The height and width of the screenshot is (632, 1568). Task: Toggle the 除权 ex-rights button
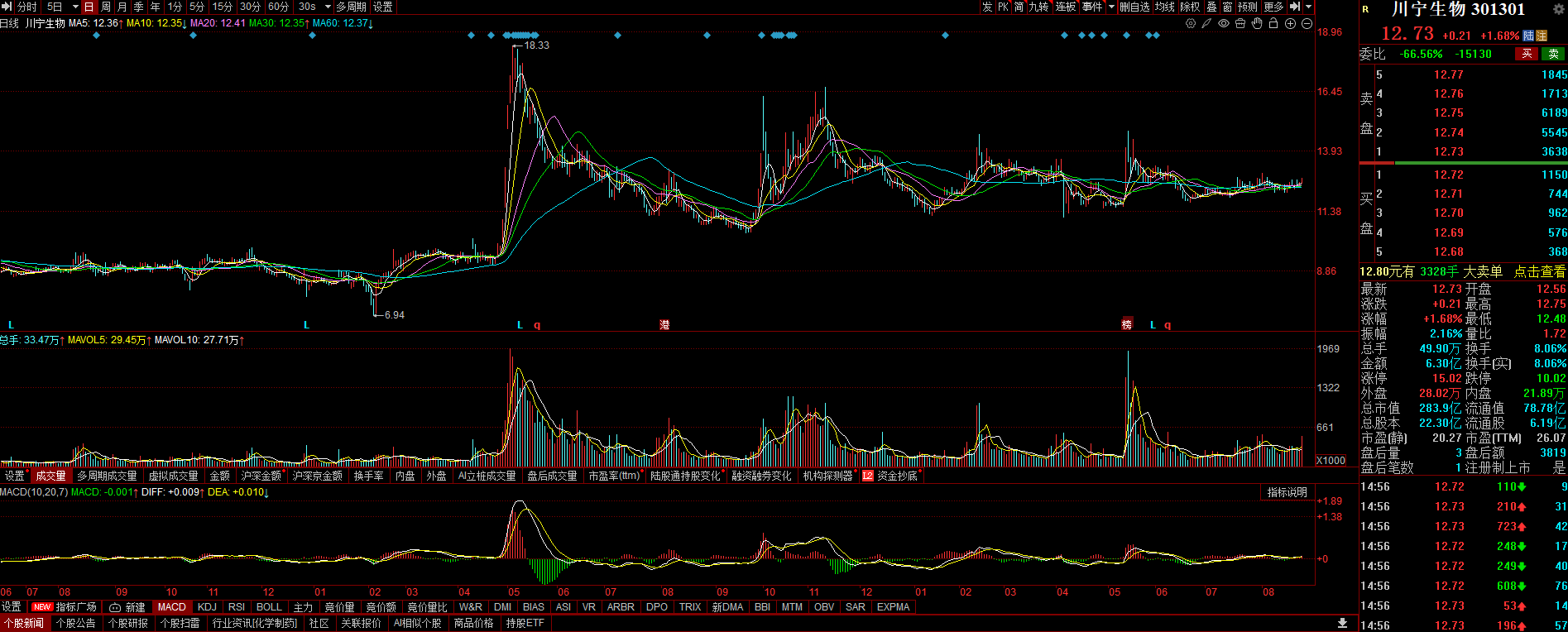[x=1190, y=7]
